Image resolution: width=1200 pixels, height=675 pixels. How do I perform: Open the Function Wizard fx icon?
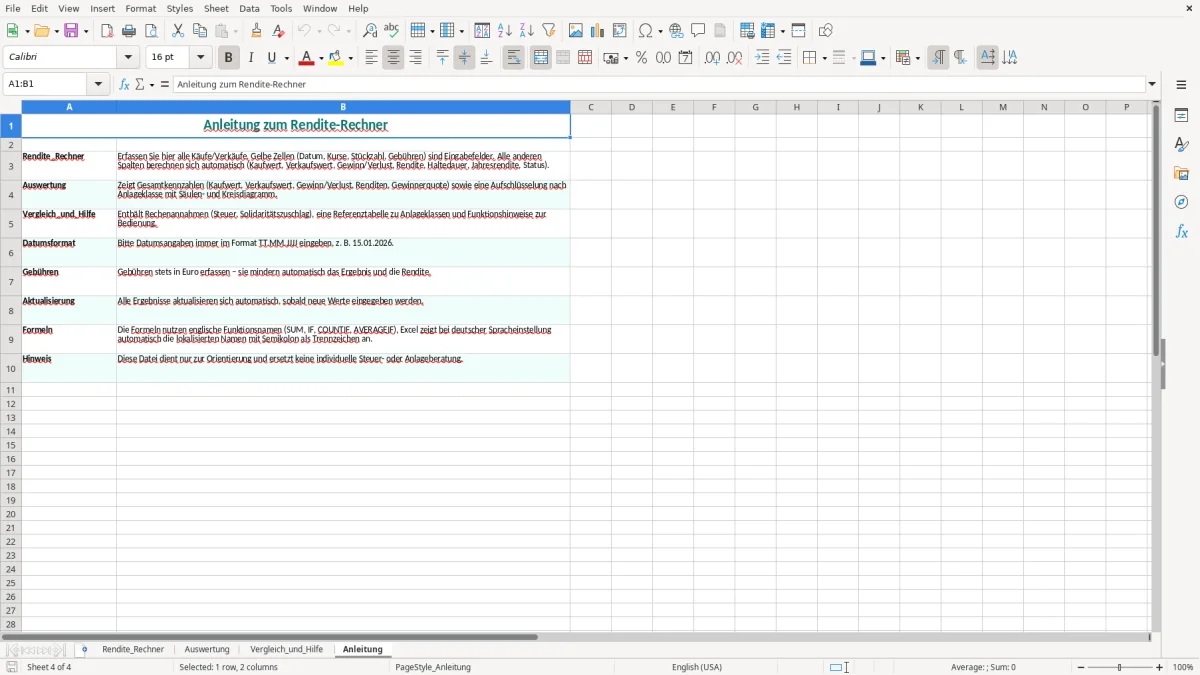tap(125, 84)
